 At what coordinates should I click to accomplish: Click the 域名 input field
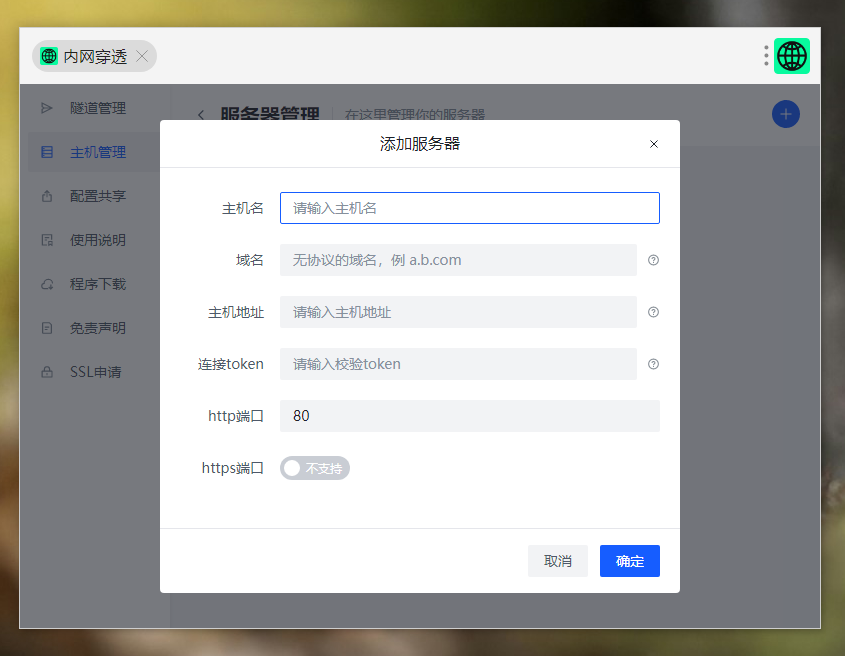[458, 260]
